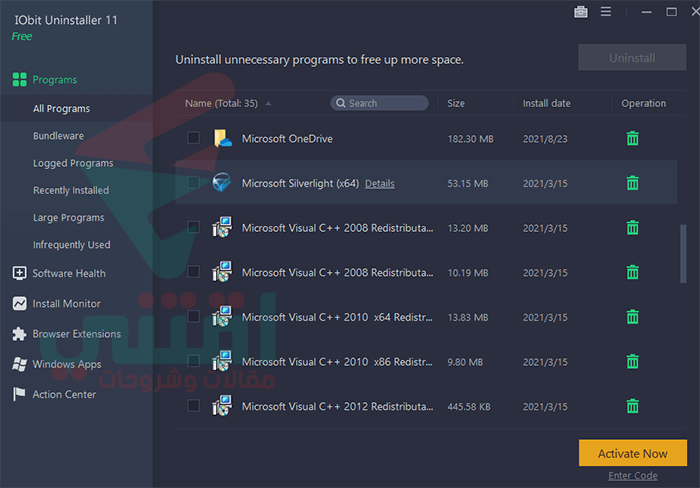Click into the Search field
The width and height of the screenshot is (700, 488).
click(379, 103)
